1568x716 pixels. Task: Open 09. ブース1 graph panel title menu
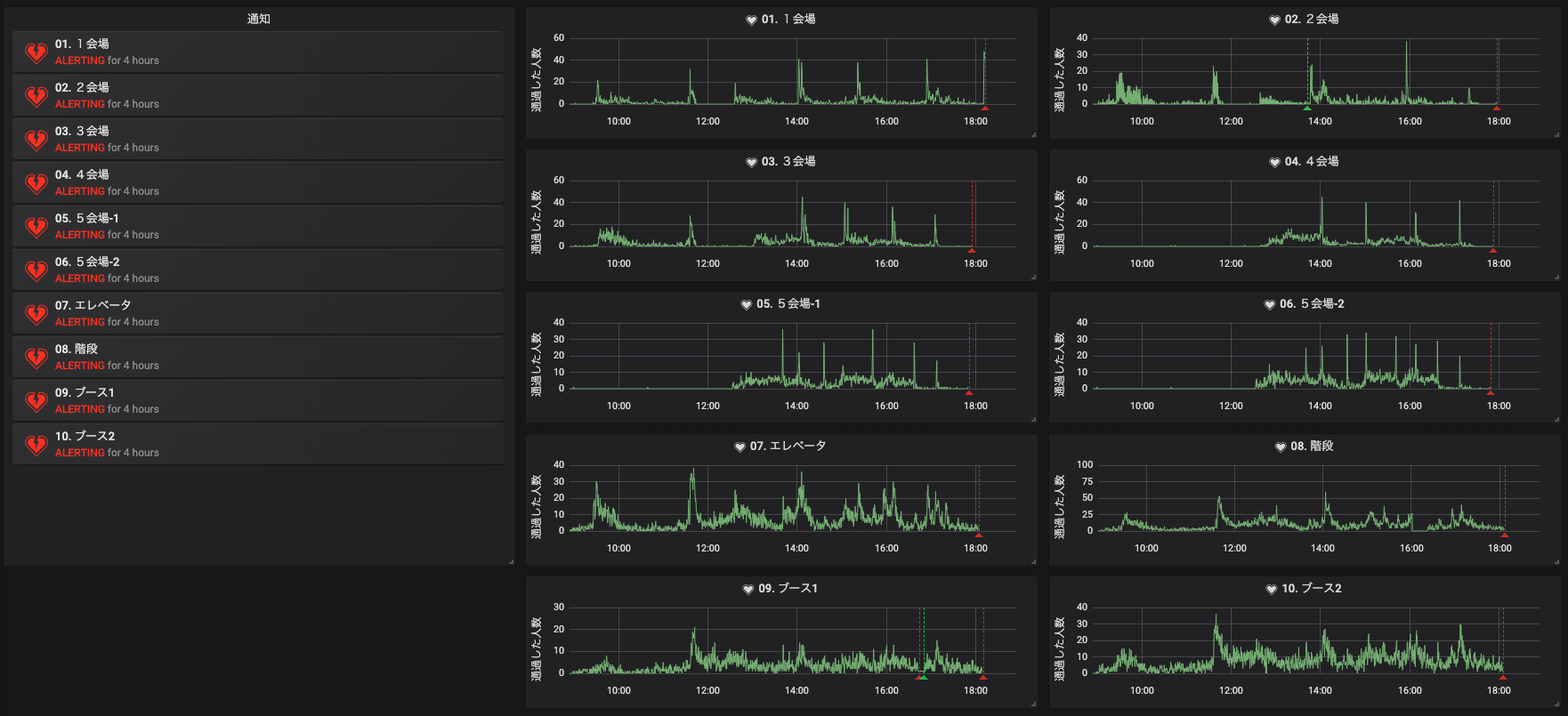788,588
